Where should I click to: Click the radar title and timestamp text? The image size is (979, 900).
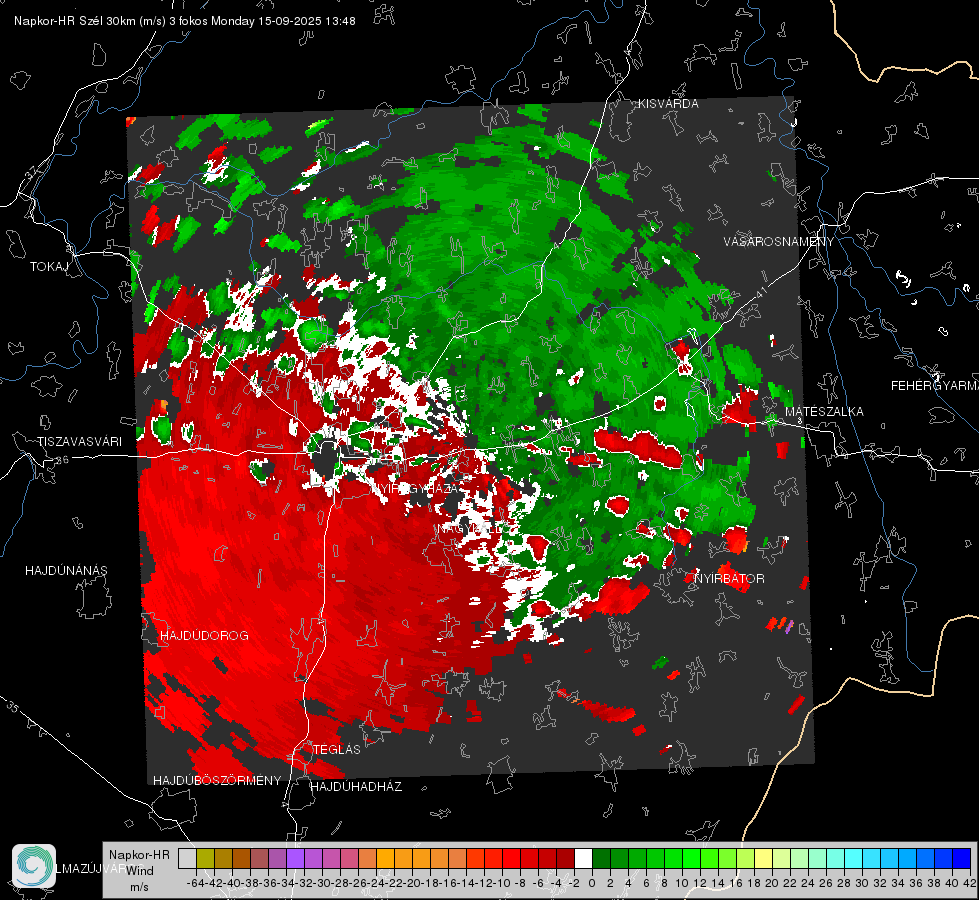(x=185, y=21)
